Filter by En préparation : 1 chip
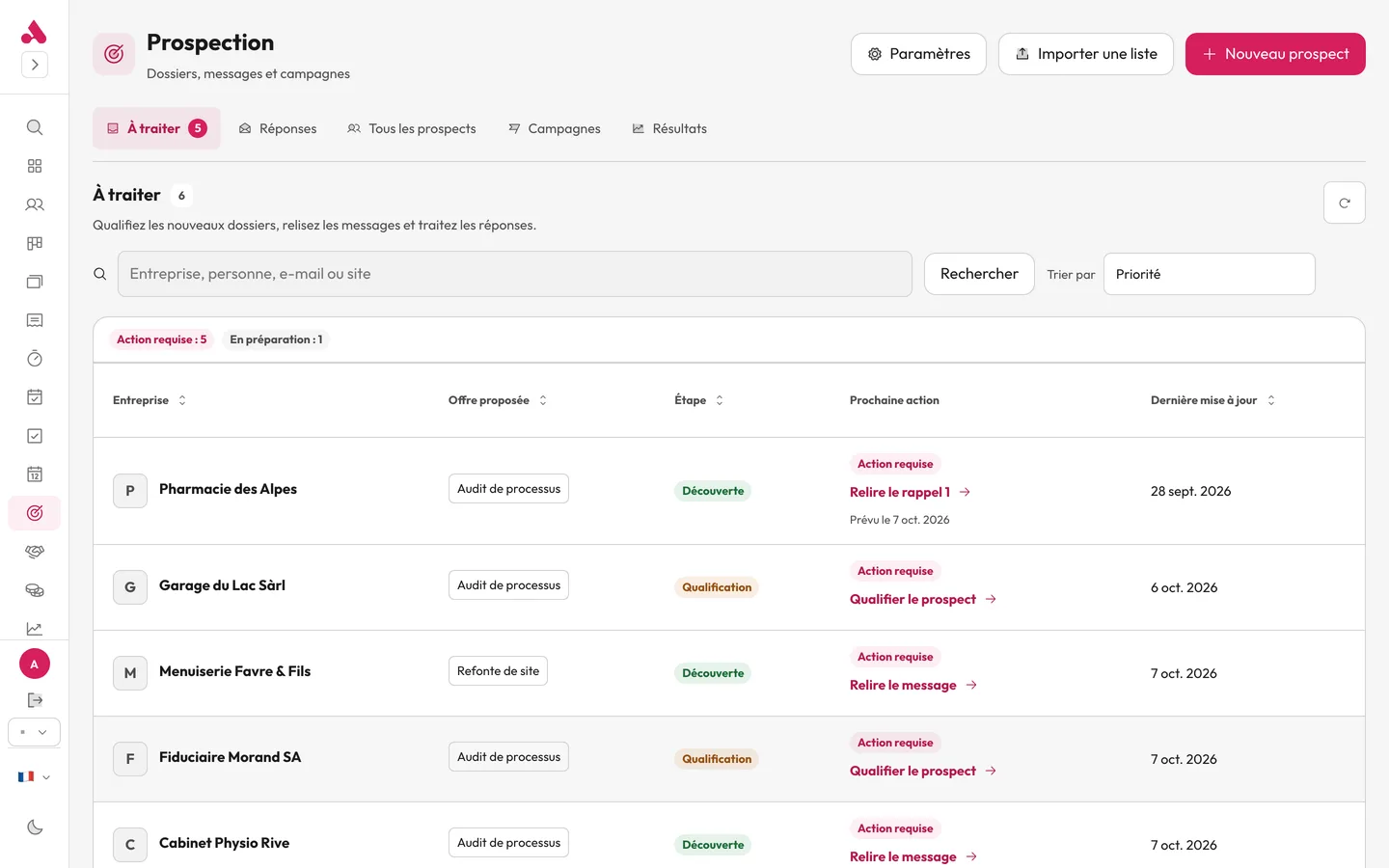The width and height of the screenshot is (1389, 868). pos(276,339)
